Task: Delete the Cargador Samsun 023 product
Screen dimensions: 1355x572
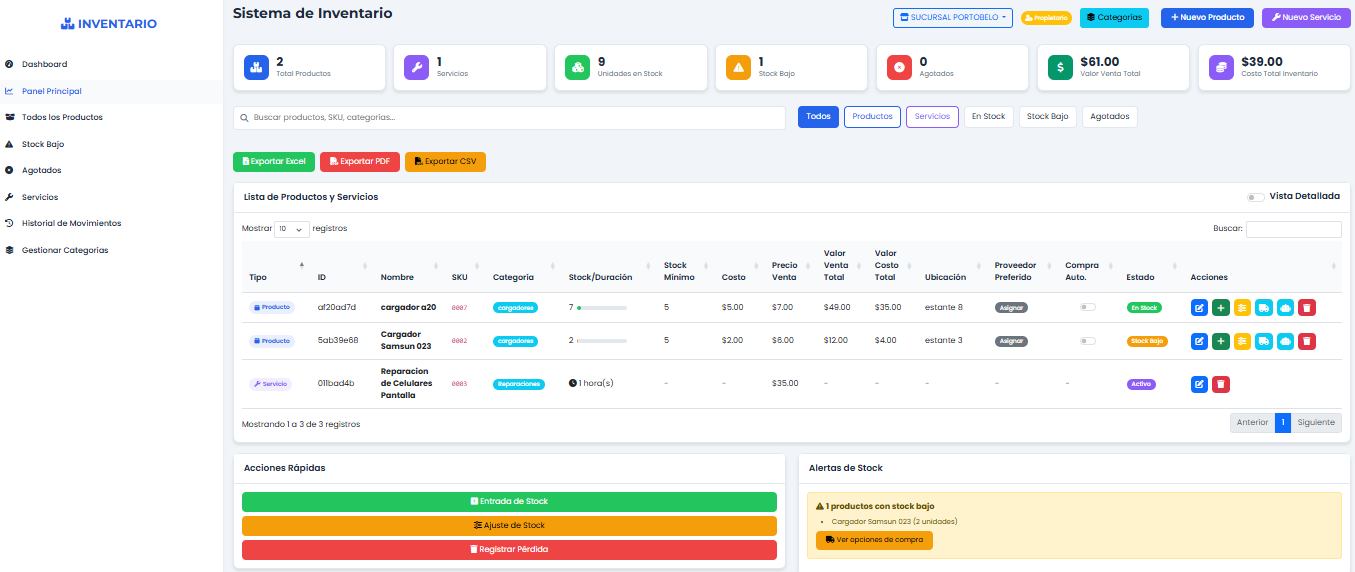Action: tap(1306, 341)
